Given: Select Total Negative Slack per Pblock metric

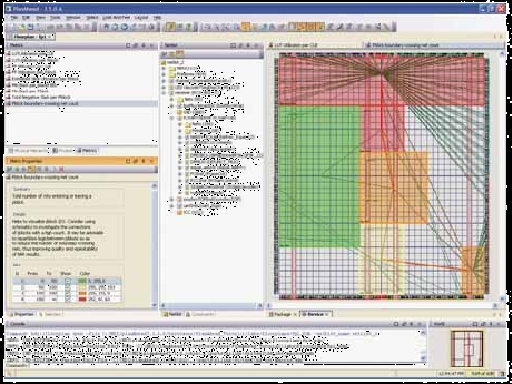Looking at the screenshot, I should (41, 97).
